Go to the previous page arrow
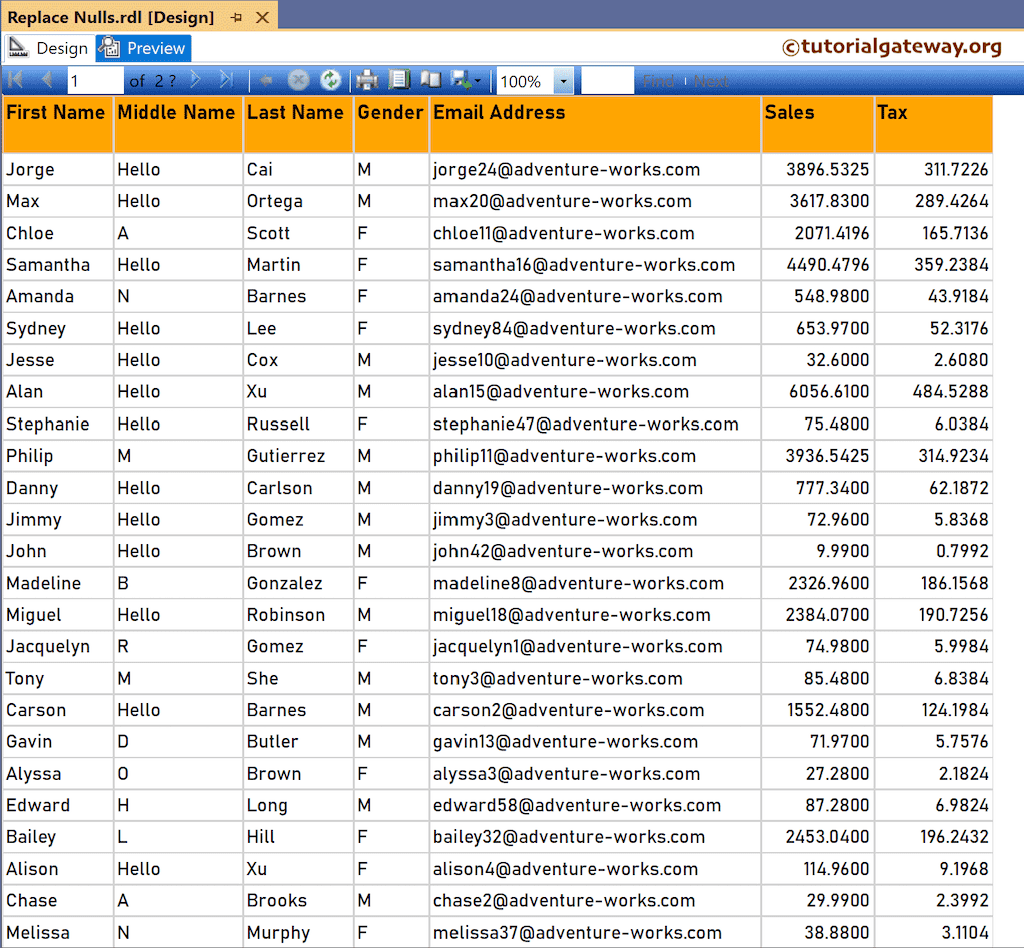Screen dimensions: 1024x948 (44, 80)
